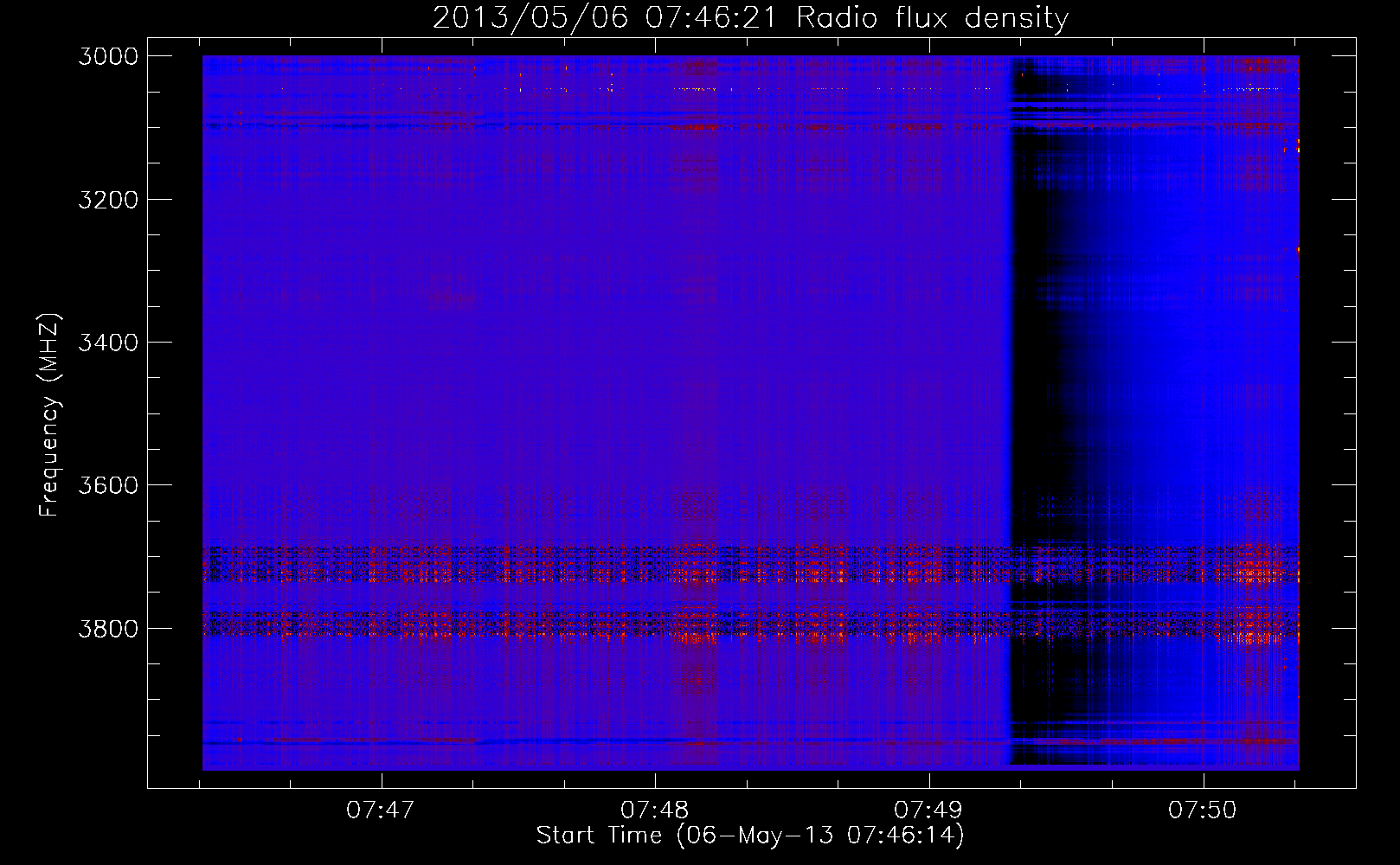
Task: Click the 07:49 time tick label
Action: [x=928, y=811]
